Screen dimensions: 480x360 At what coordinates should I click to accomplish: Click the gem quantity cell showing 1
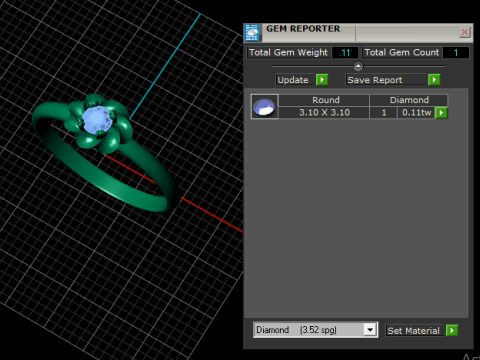[x=384, y=113]
